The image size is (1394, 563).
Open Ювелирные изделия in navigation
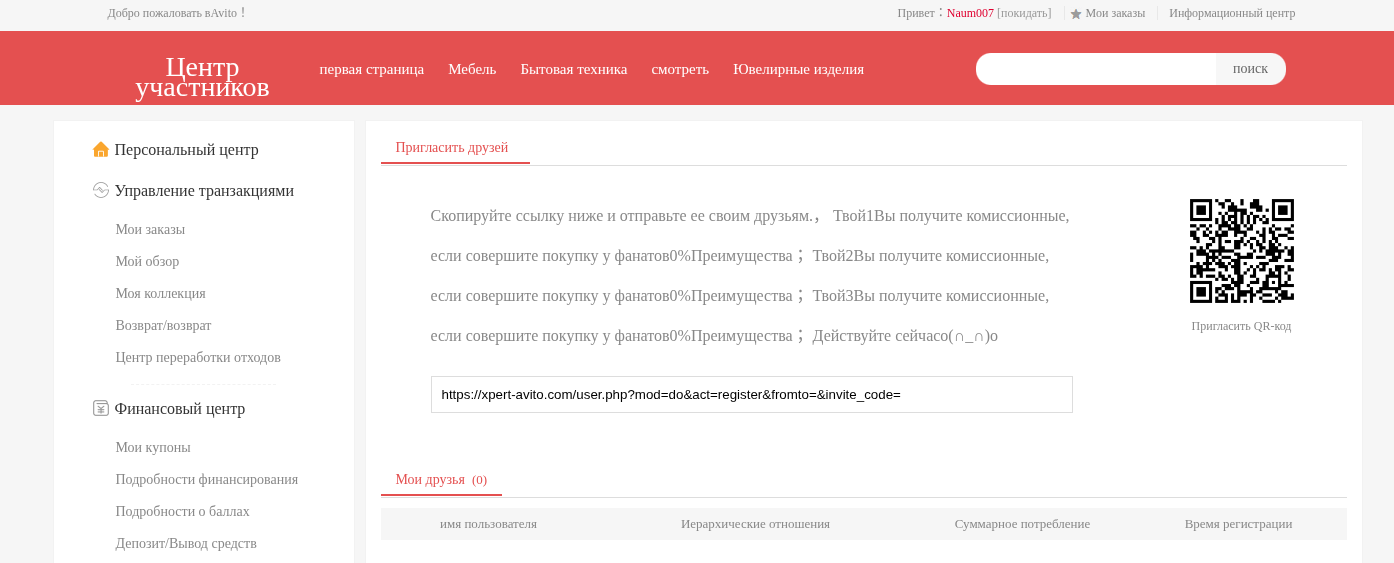pyautogui.click(x=798, y=69)
